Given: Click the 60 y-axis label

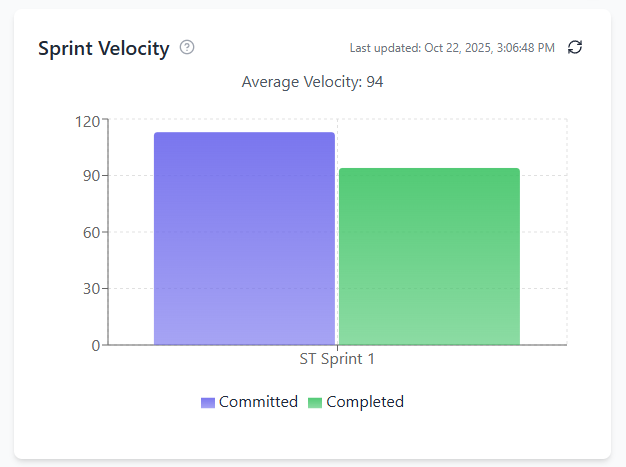Looking at the screenshot, I should (x=91, y=233).
